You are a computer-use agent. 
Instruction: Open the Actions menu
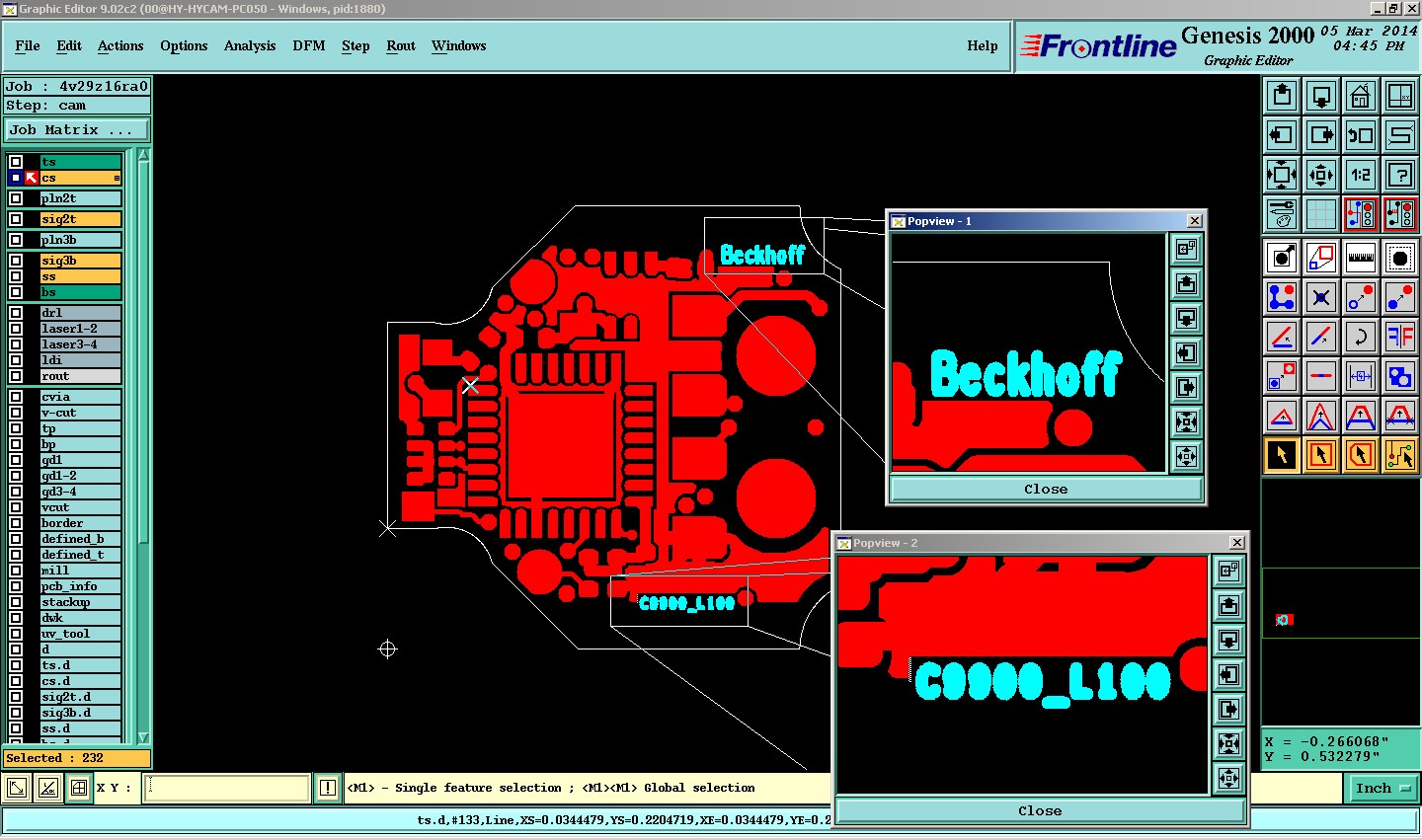pyautogui.click(x=120, y=45)
